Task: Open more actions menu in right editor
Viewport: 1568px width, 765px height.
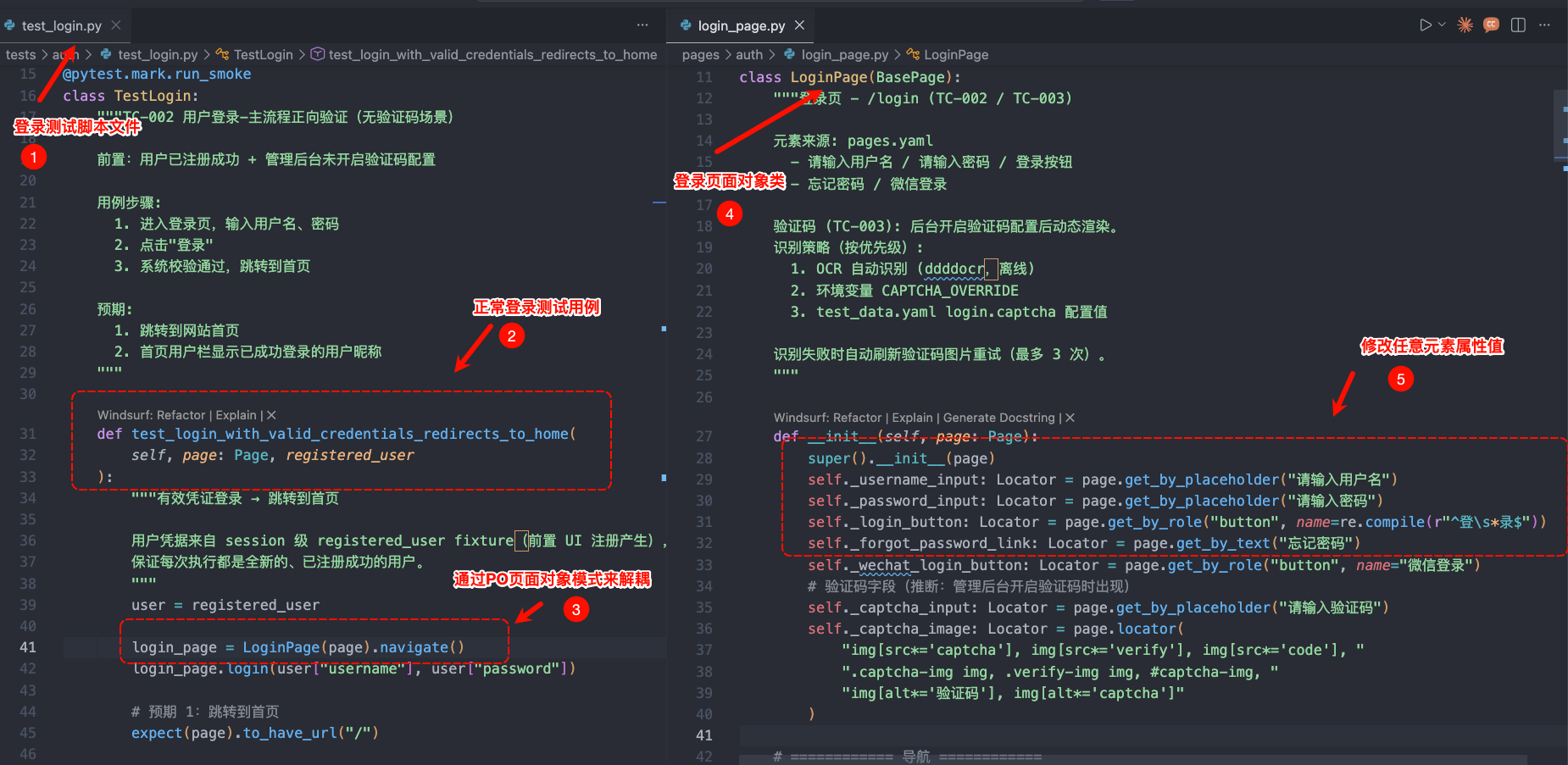Action: pos(1544,25)
